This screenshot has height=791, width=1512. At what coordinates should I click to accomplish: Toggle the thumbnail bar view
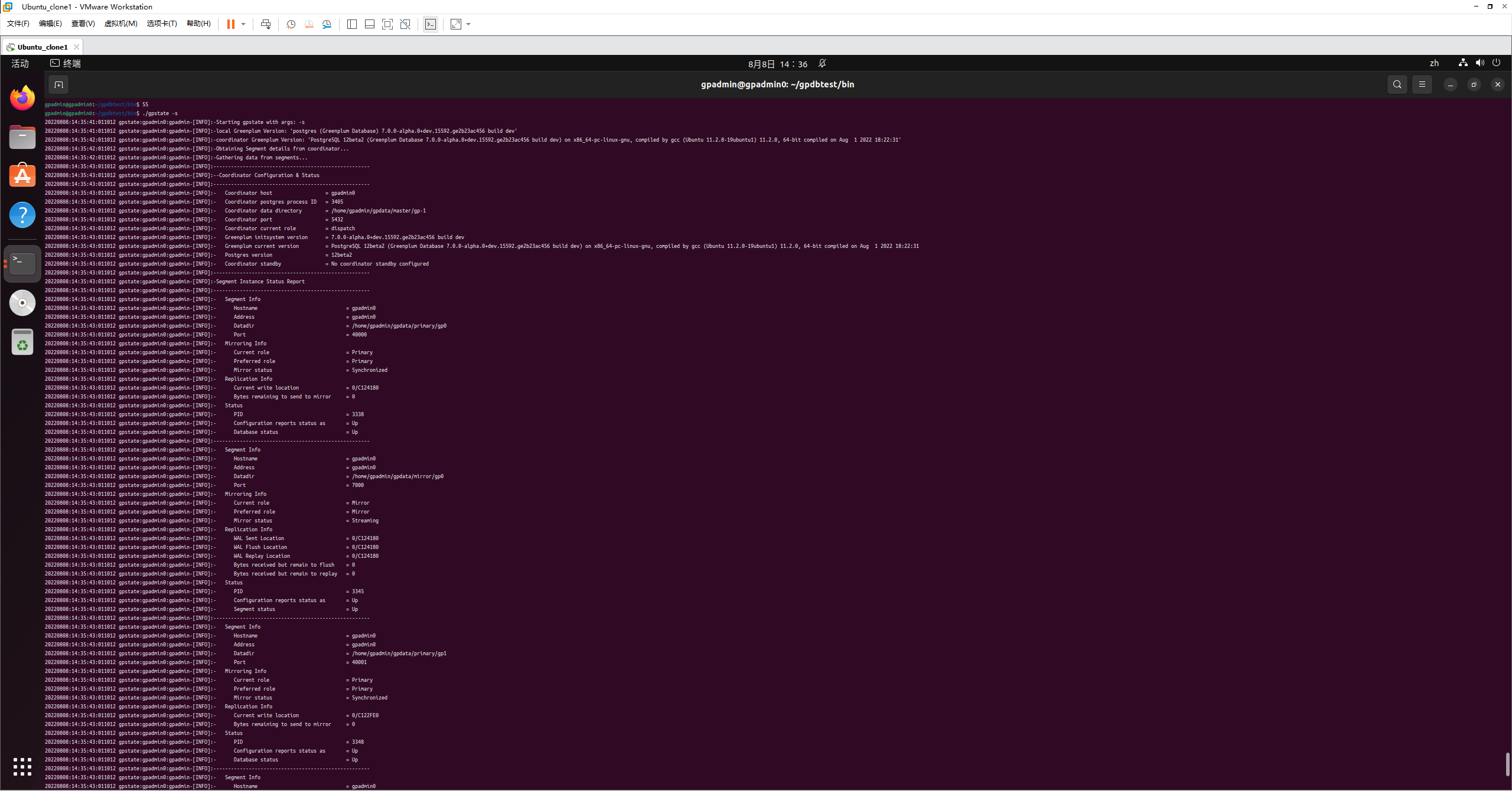pos(370,24)
